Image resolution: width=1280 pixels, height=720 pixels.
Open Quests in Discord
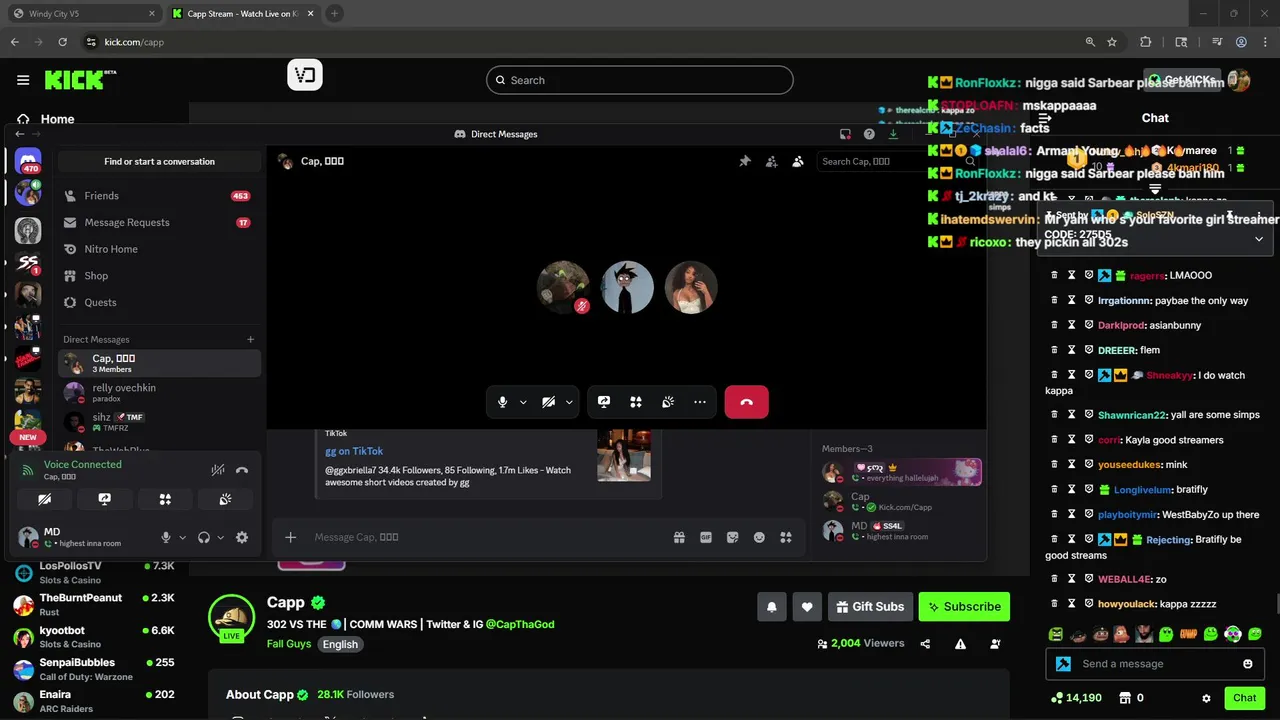(159, 302)
